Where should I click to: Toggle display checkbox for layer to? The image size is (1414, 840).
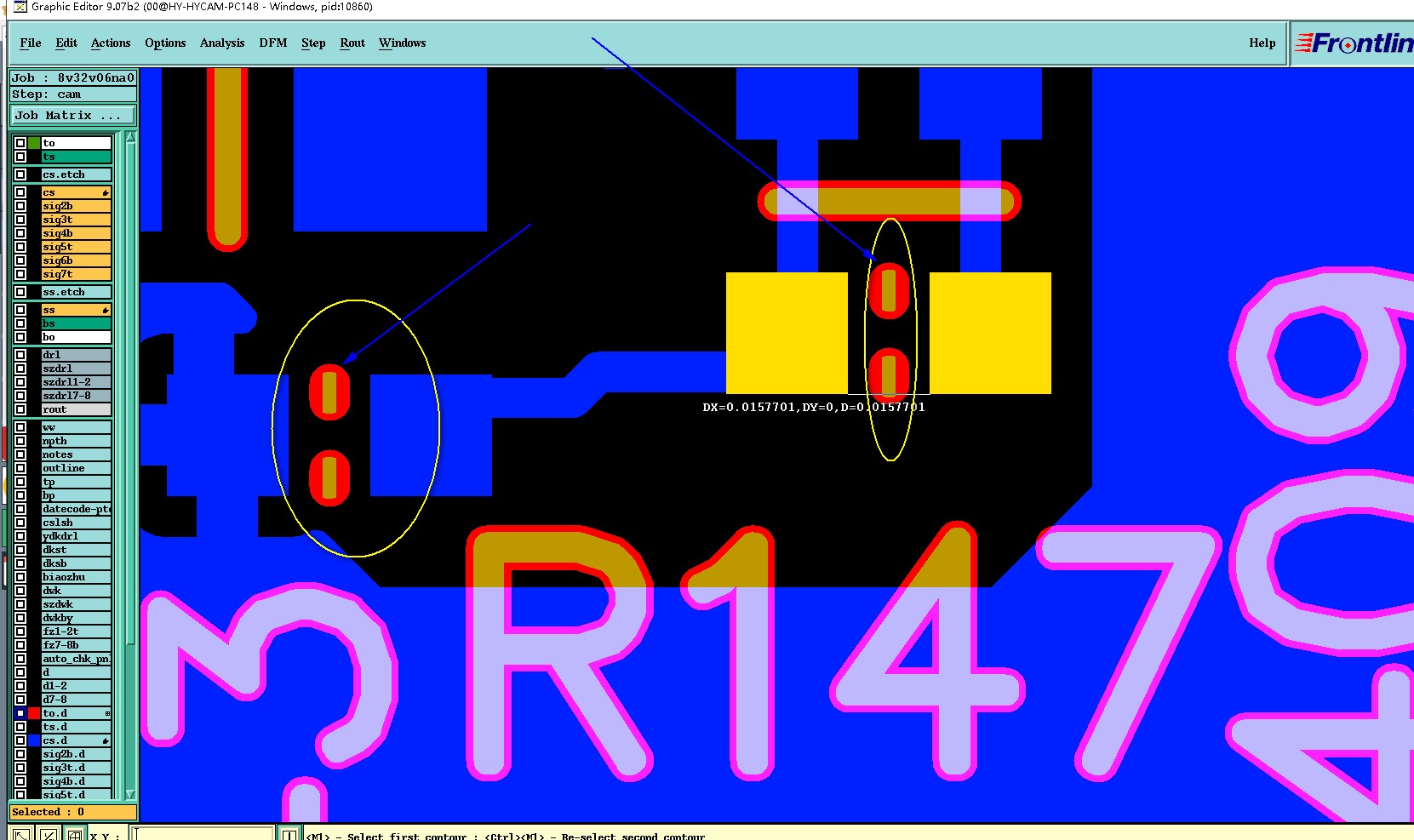coord(20,143)
